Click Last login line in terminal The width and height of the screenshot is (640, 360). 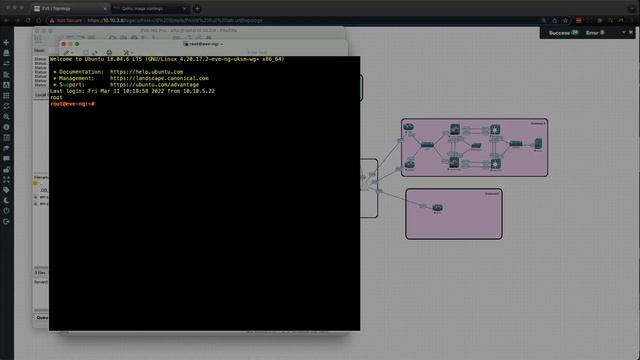pos(132,91)
